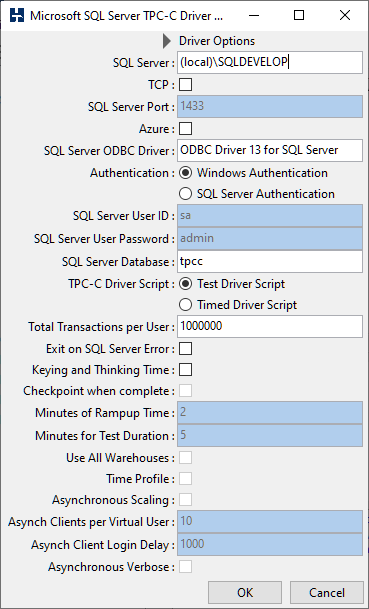The width and height of the screenshot is (369, 609).
Task: Toggle Checkpoint when complete checkbox
Action: (185, 391)
